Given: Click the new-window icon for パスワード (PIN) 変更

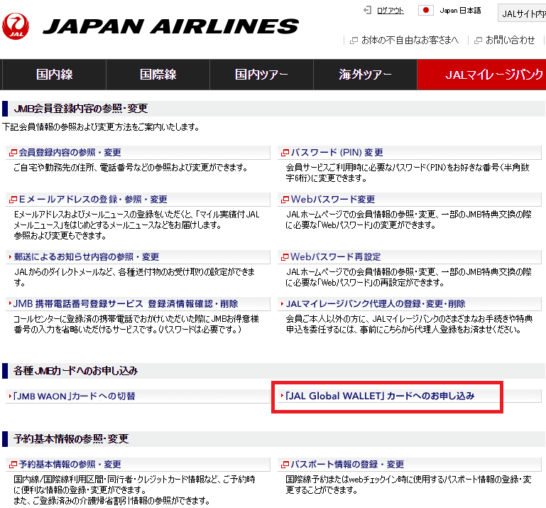Looking at the screenshot, I should tap(285, 153).
